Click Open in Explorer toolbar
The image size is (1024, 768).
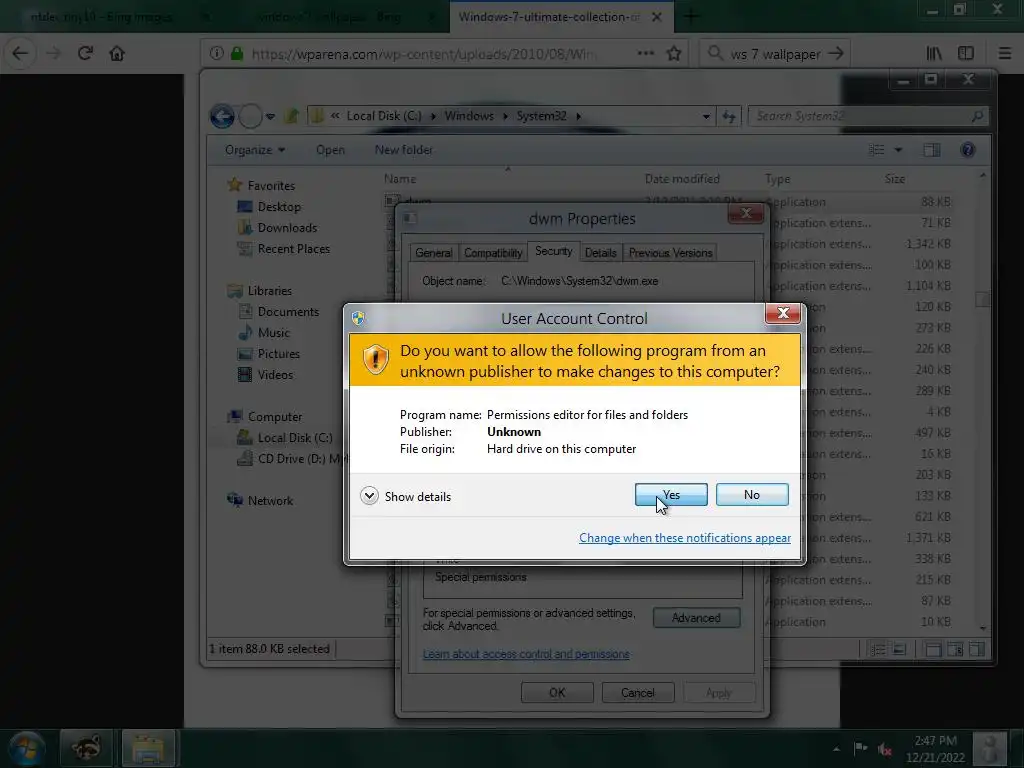click(330, 150)
